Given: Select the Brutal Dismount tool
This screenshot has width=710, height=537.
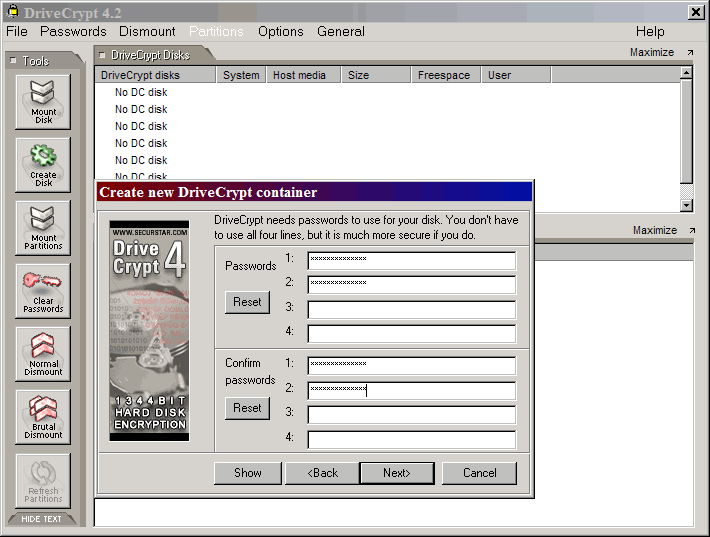Looking at the screenshot, I should [43, 417].
